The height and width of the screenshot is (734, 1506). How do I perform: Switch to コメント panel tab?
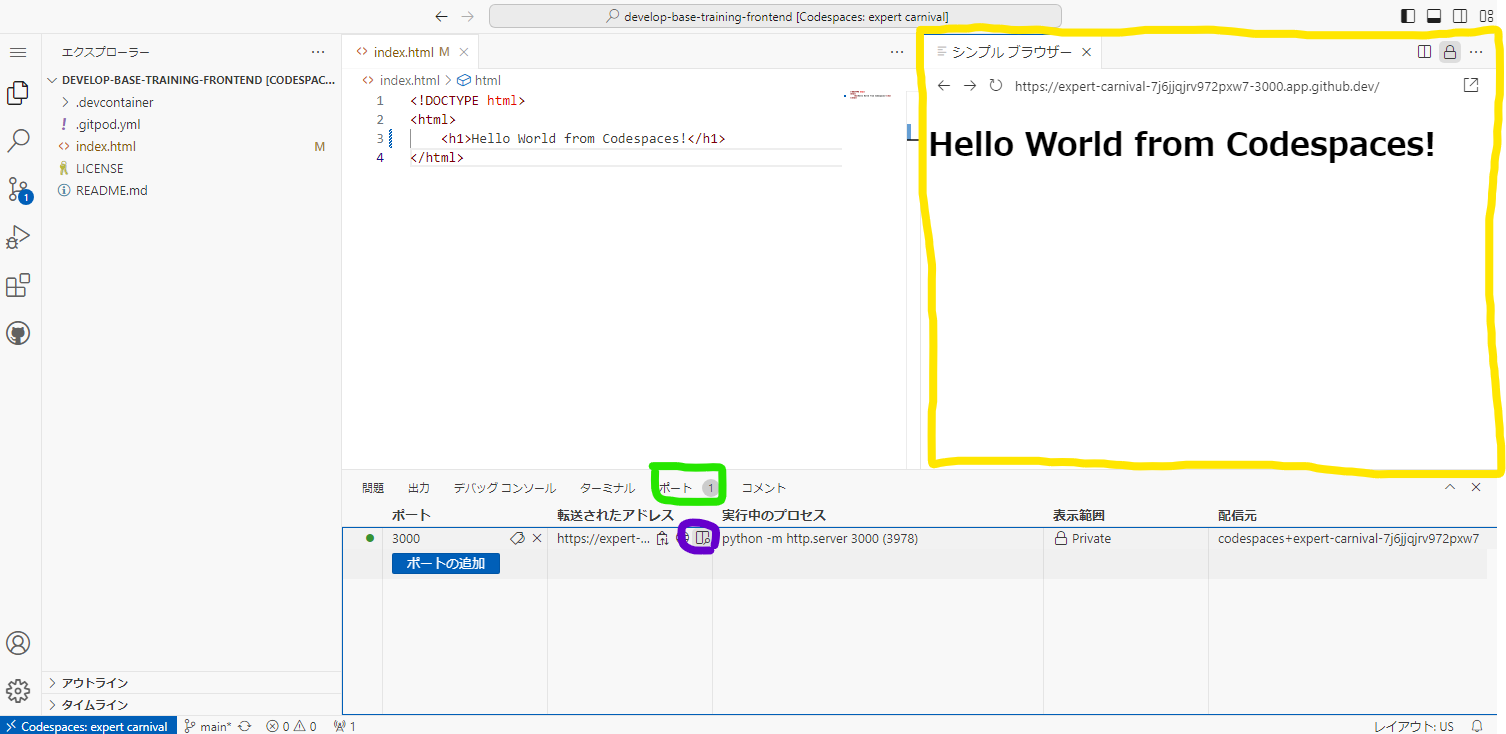coord(764,488)
